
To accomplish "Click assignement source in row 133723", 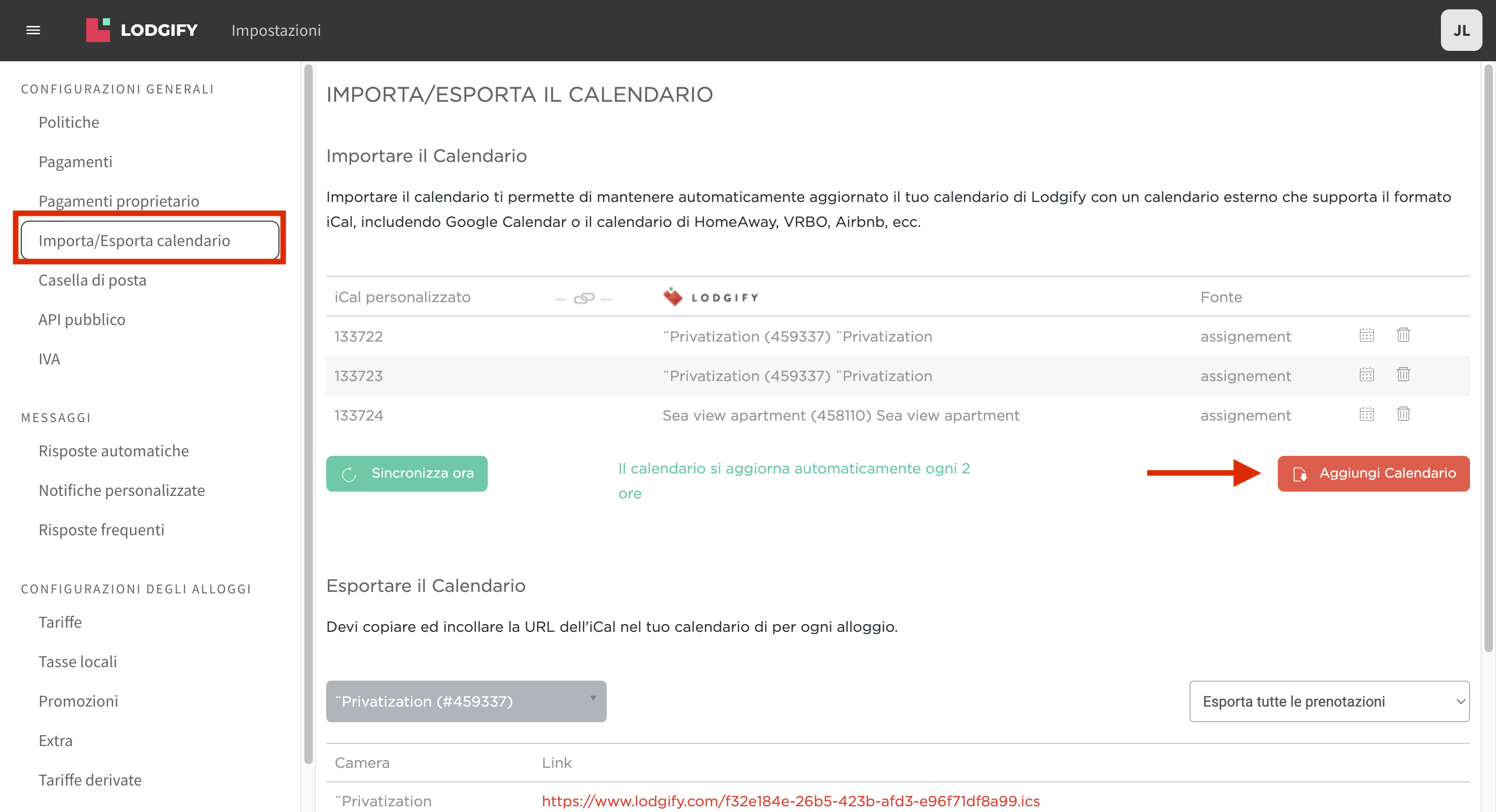I will (x=1245, y=376).
